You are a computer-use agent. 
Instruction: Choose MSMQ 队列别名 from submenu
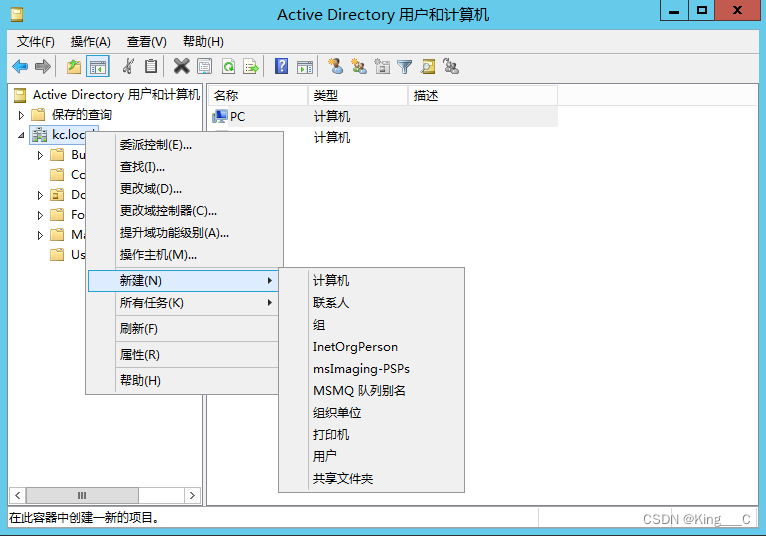(x=371, y=390)
